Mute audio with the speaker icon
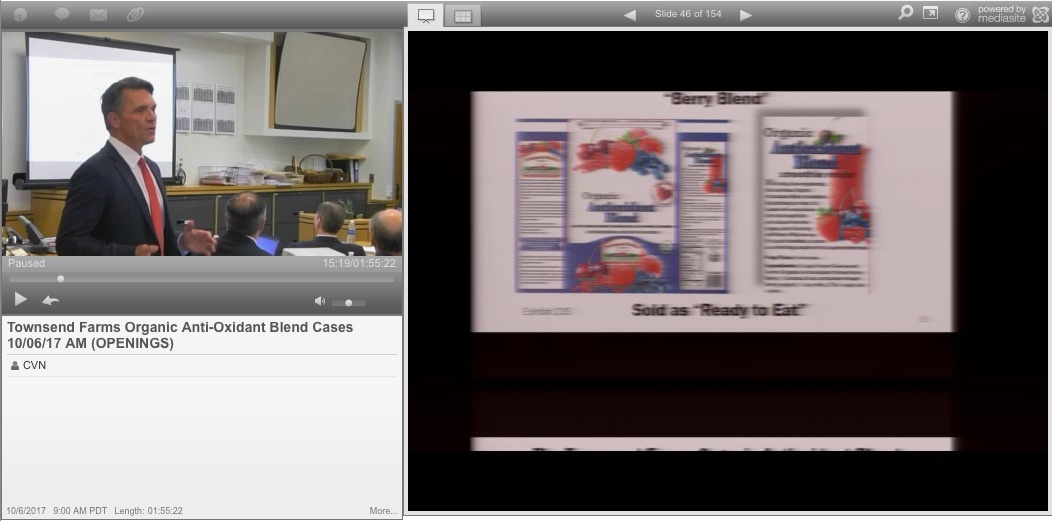1052x521 pixels. coord(319,302)
